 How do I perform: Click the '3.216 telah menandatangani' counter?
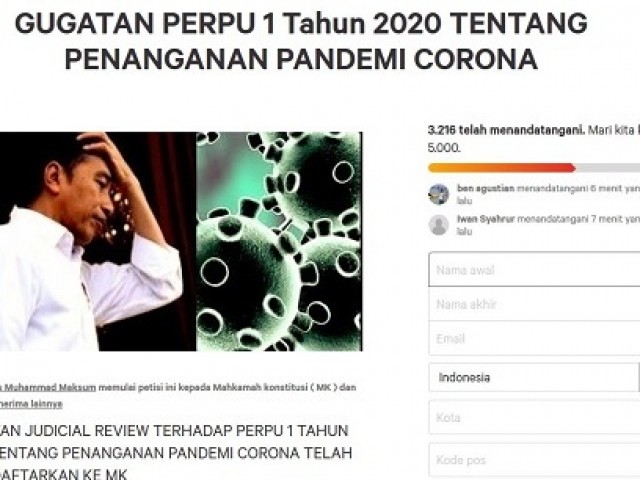click(506, 130)
